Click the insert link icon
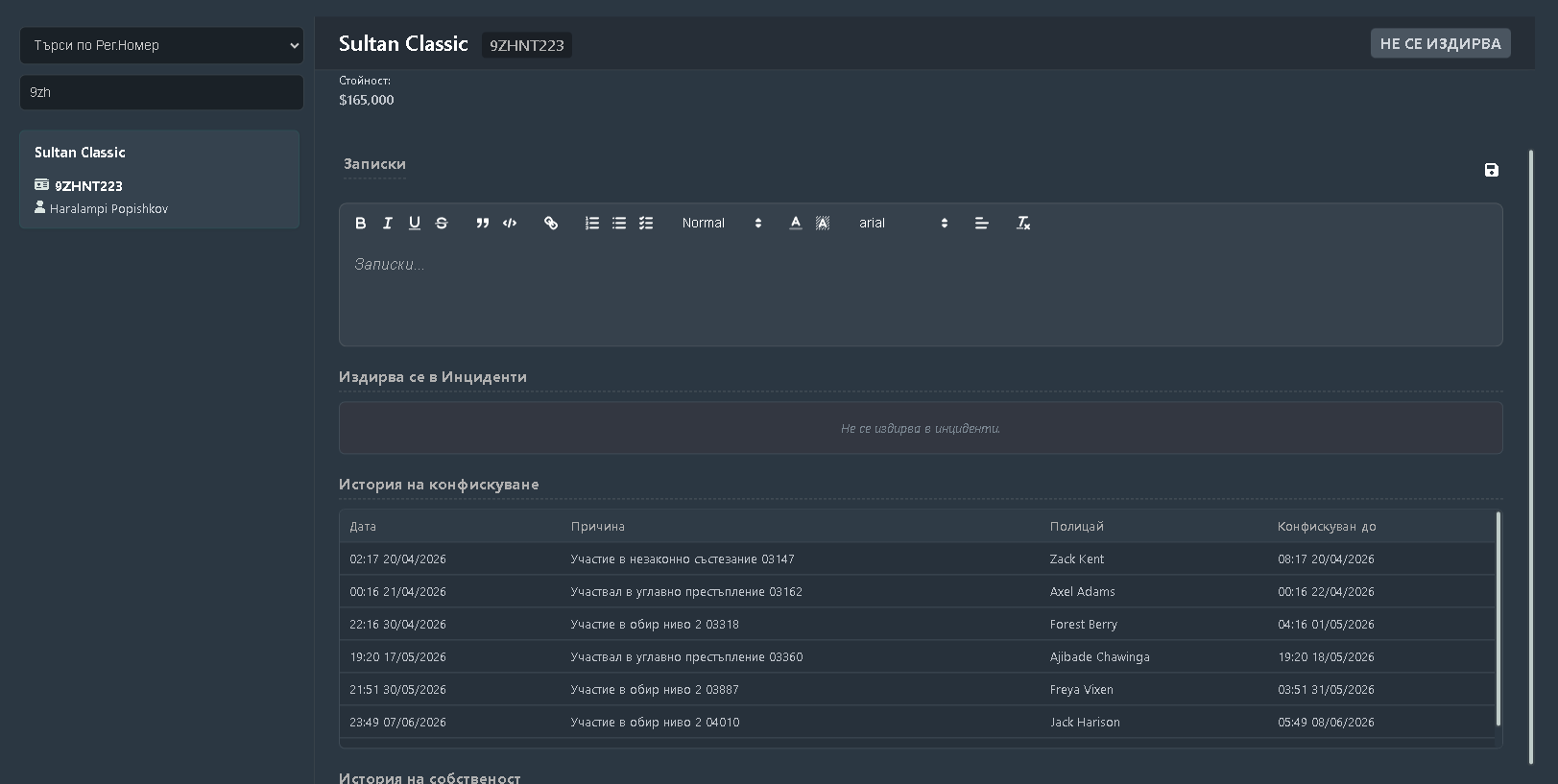The image size is (1558, 784). pyautogui.click(x=551, y=223)
